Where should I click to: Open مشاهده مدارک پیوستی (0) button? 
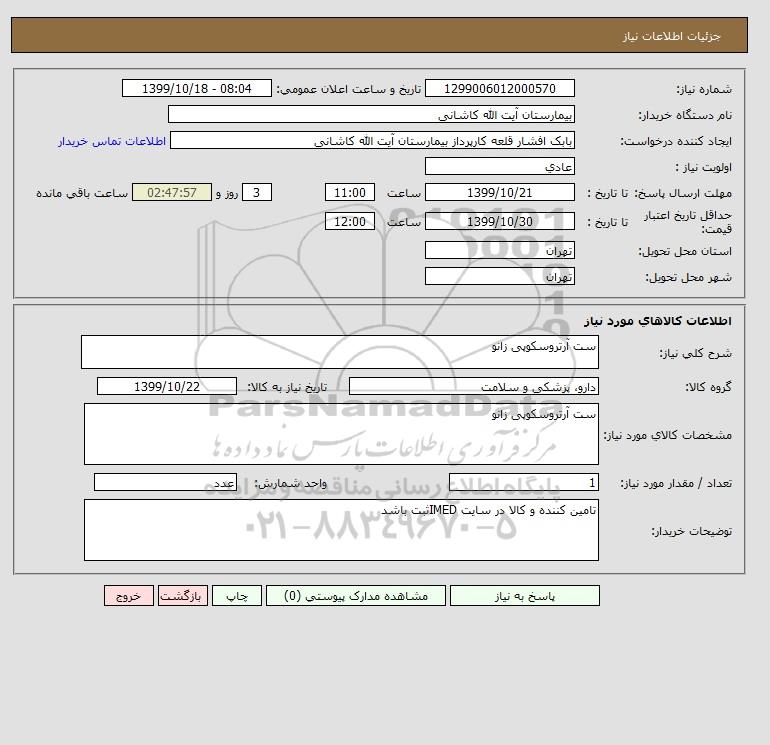(x=356, y=596)
